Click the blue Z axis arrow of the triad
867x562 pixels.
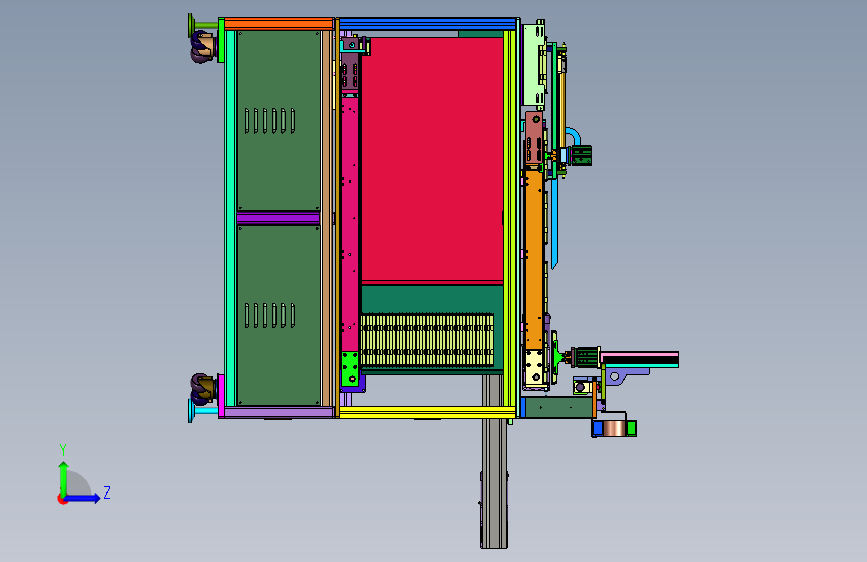point(85,498)
